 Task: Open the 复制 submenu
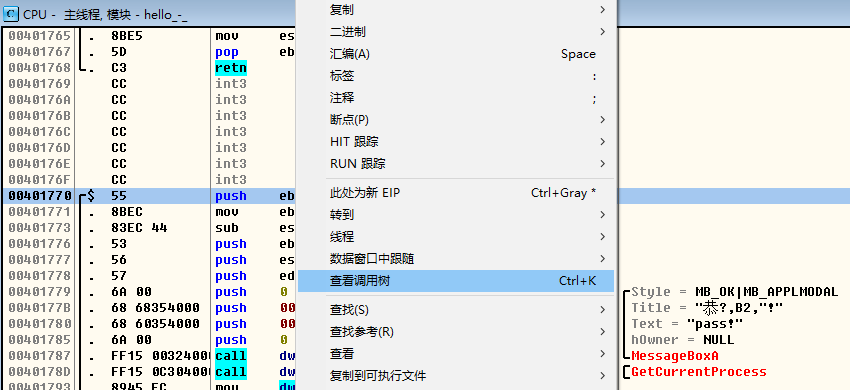coord(456,10)
